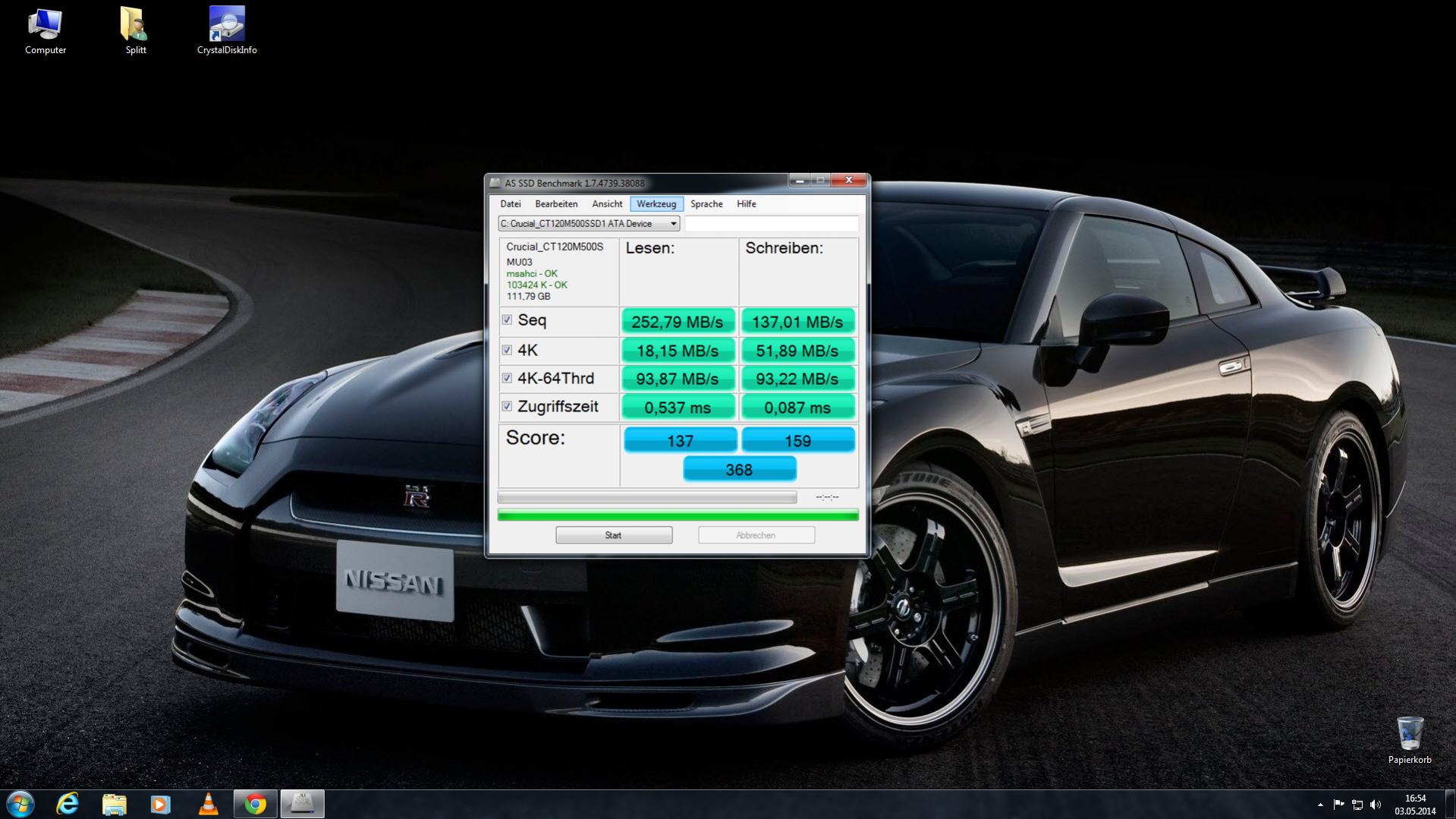
Task: Open the Windows Start menu orb
Action: click(20, 804)
